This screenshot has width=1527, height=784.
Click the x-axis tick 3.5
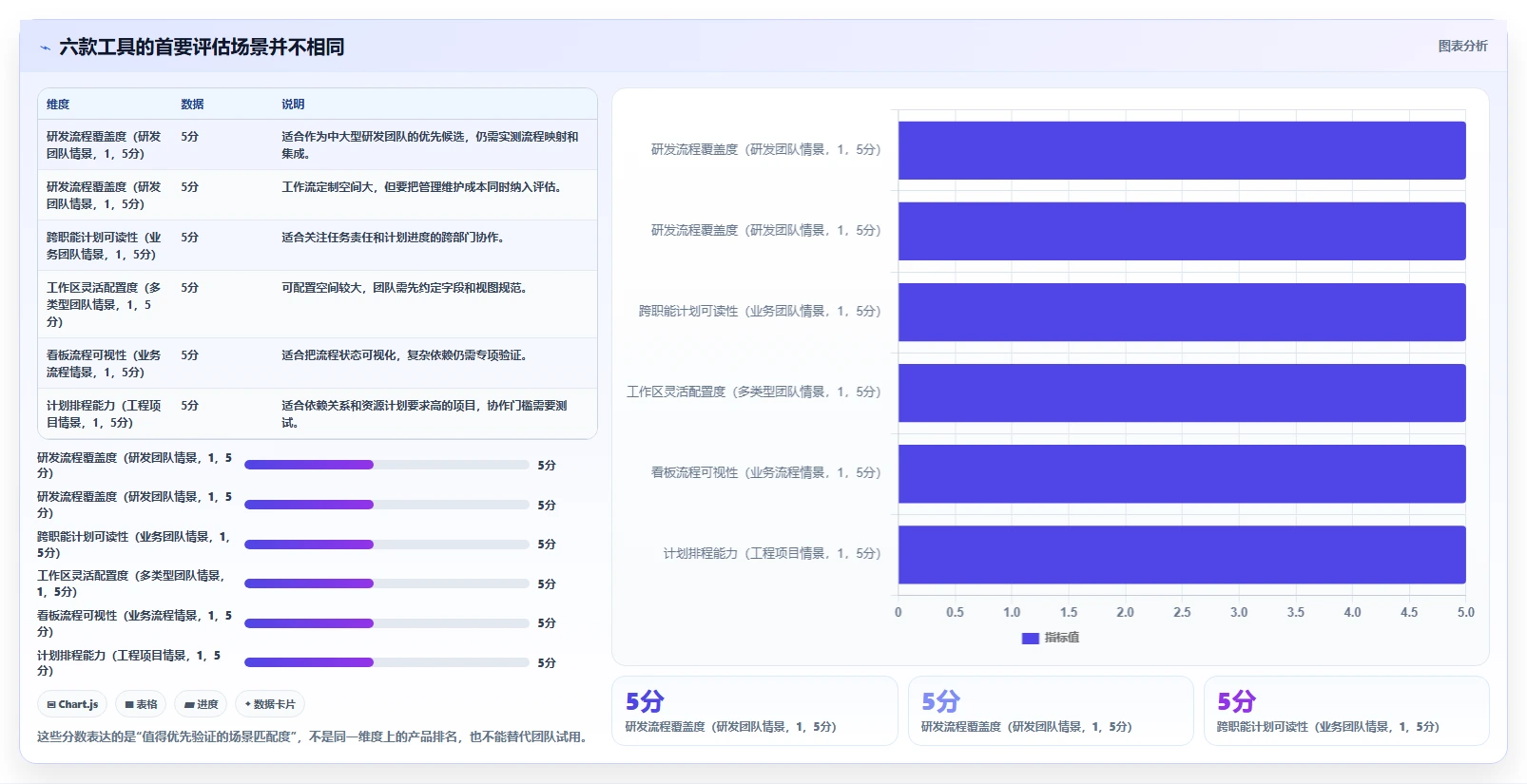tap(1295, 612)
